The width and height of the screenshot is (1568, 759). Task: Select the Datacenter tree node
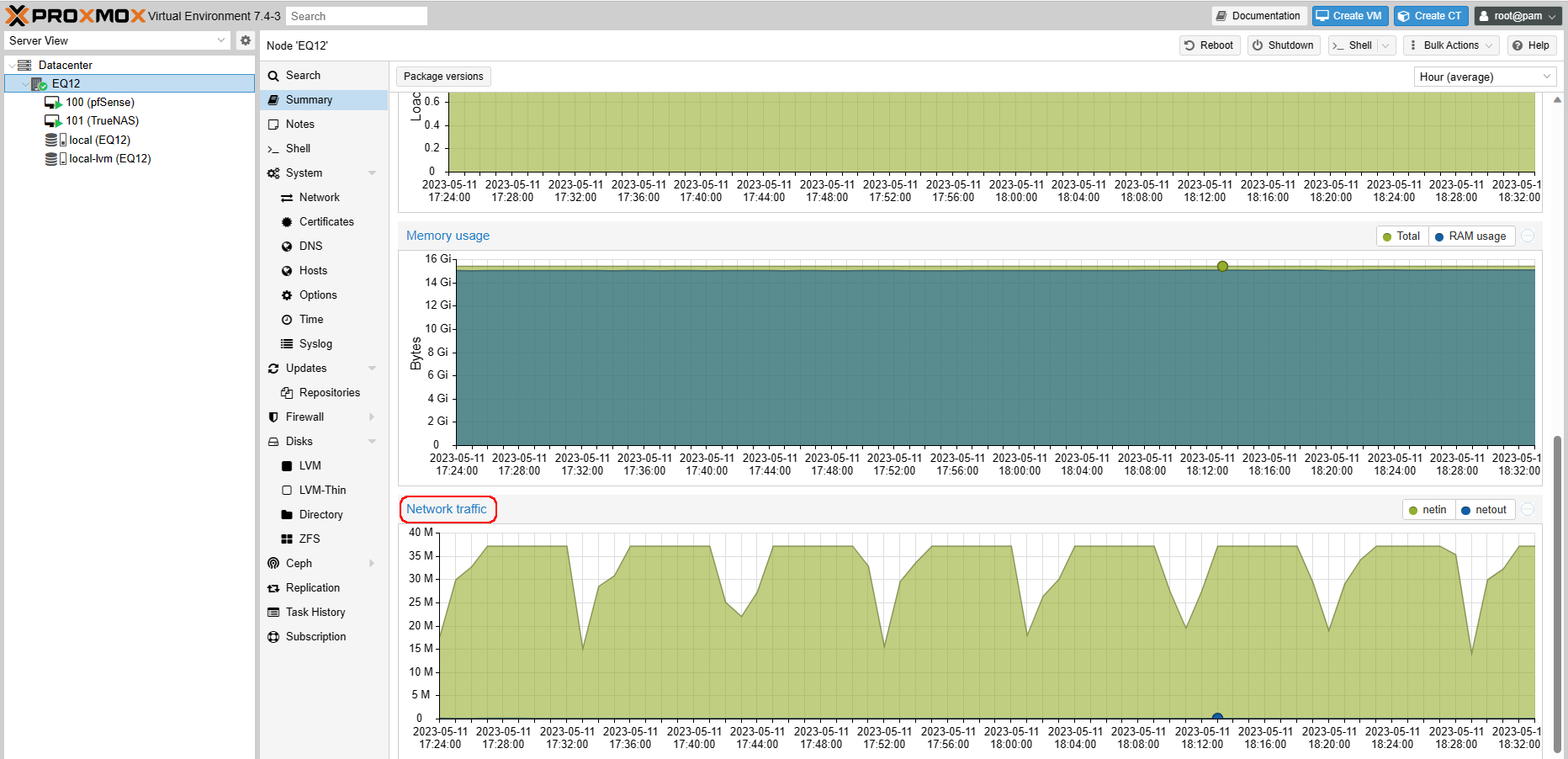[65, 65]
